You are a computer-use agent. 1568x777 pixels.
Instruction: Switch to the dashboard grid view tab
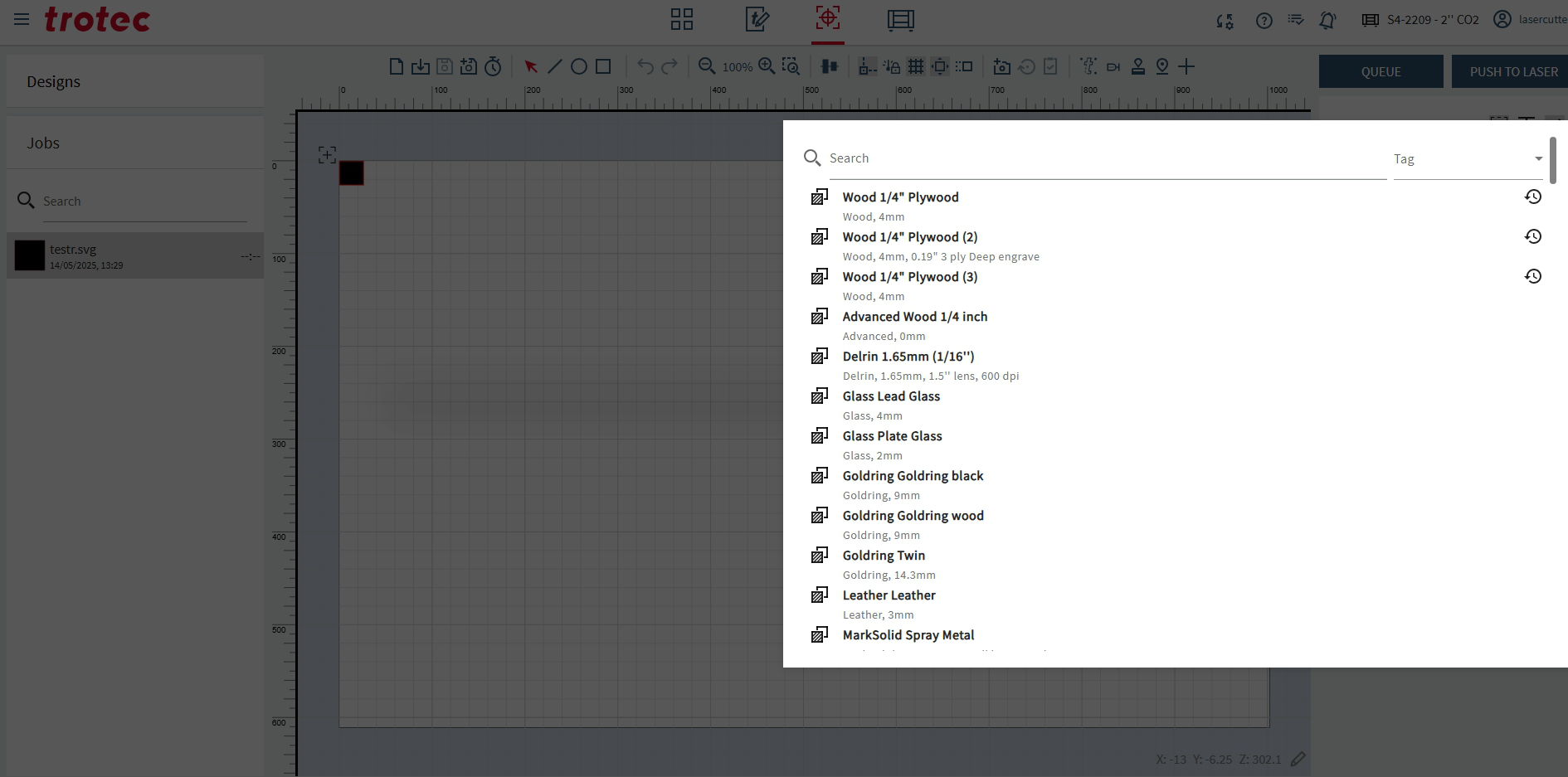pyautogui.click(x=681, y=20)
